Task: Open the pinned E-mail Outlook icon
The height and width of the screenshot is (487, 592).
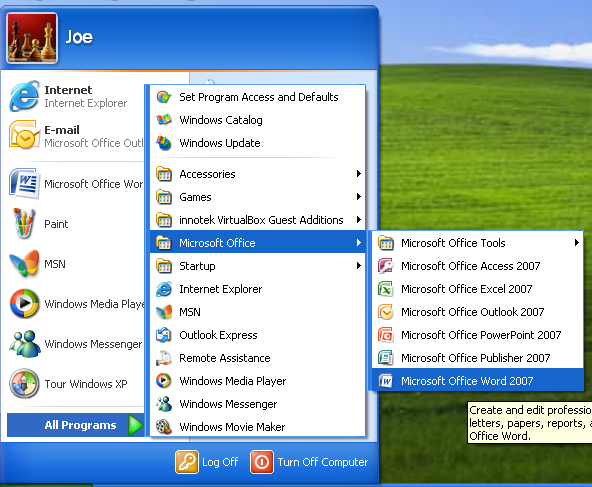Action: point(24,135)
